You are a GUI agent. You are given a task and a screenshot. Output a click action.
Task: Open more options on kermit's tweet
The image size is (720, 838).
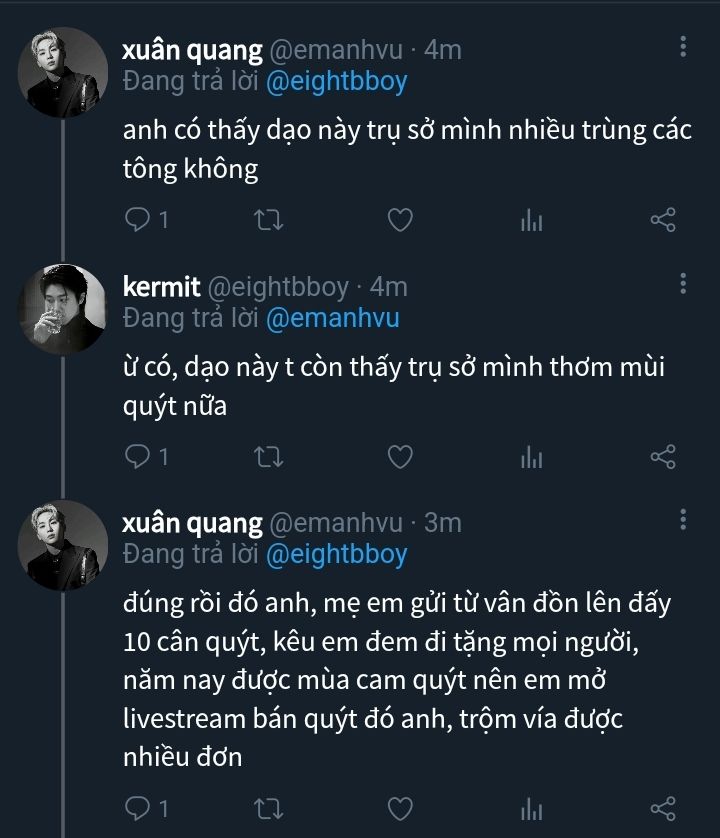683,284
